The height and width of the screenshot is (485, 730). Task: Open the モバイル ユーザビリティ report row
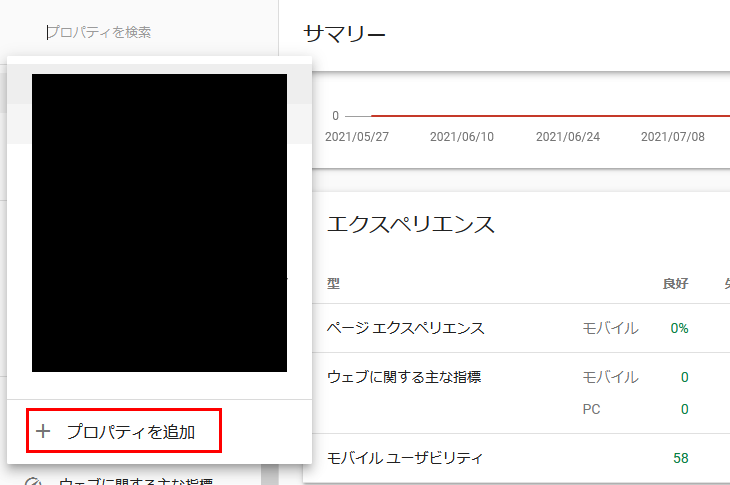click(x=405, y=458)
